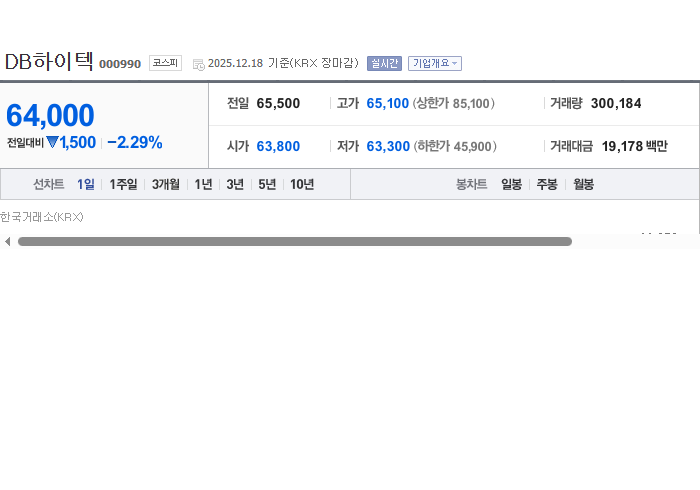700x490 pixels.
Task: Select the 5년 line chart tab
Action: (267, 184)
